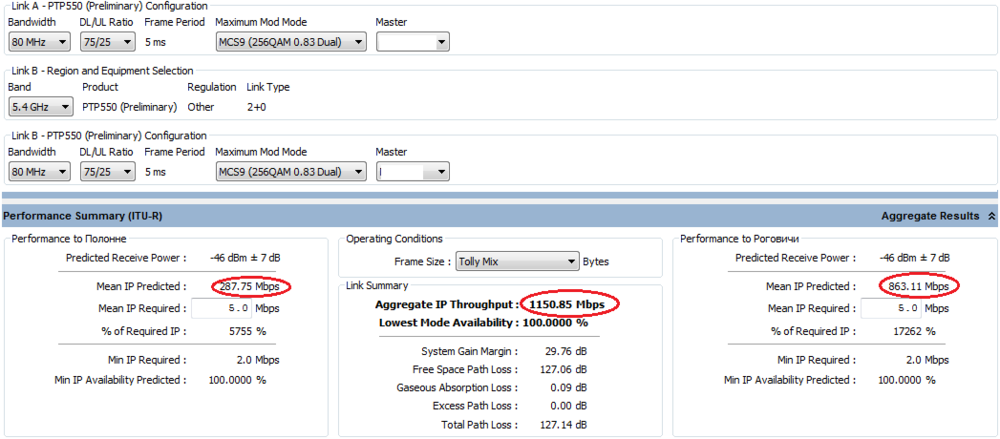Select Mean IP Predicted 863.11 Mbps value

(920, 287)
